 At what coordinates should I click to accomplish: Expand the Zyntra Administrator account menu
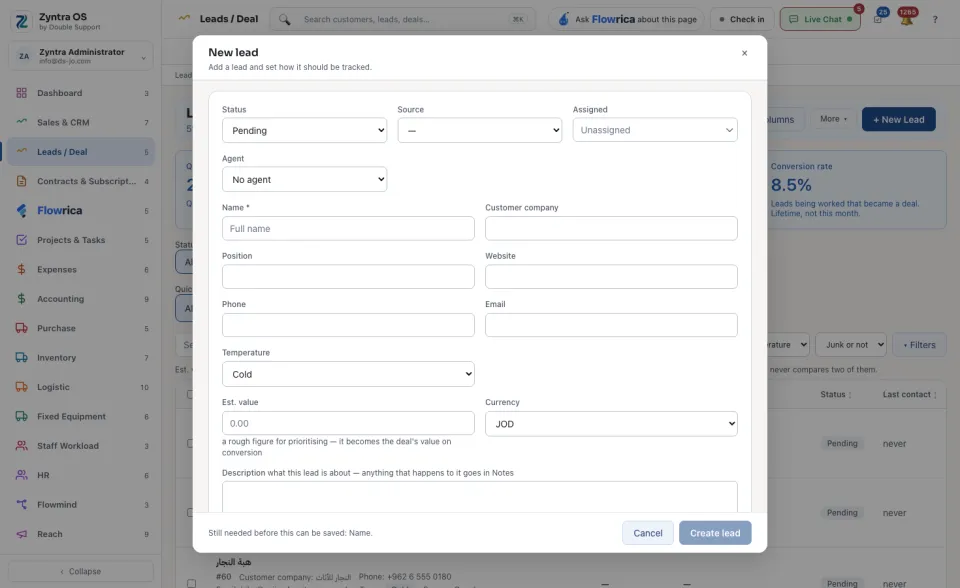click(x=81, y=56)
